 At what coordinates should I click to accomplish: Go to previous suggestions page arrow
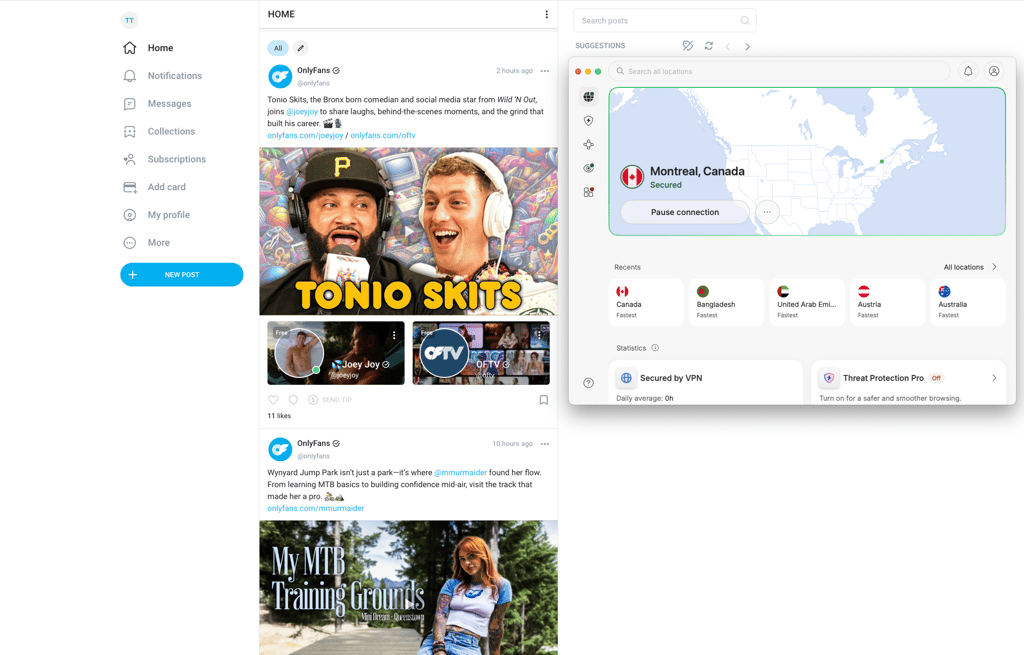pyautogui.click(x=728, y=46)
